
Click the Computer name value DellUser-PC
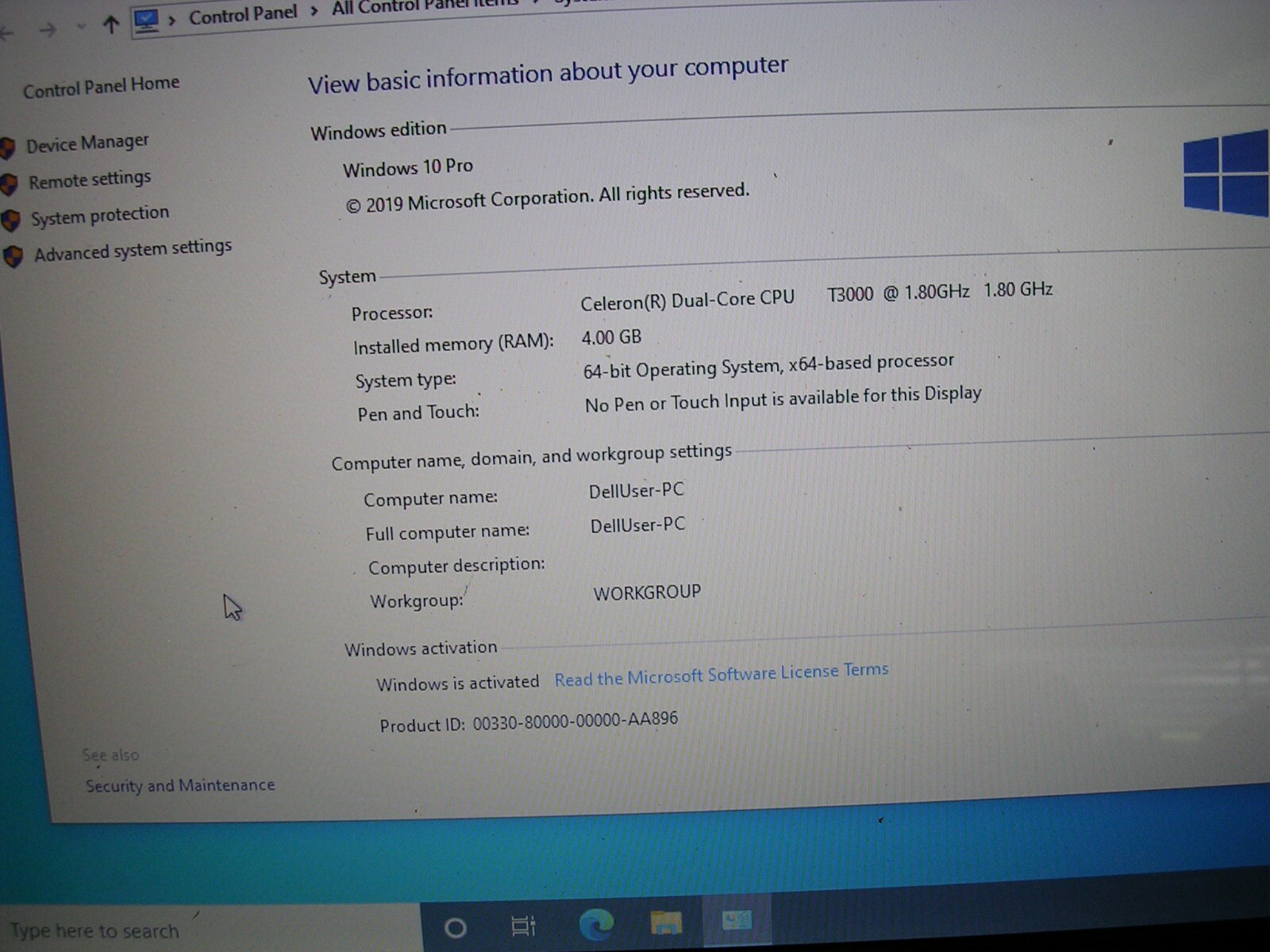(x=637, y=490)
